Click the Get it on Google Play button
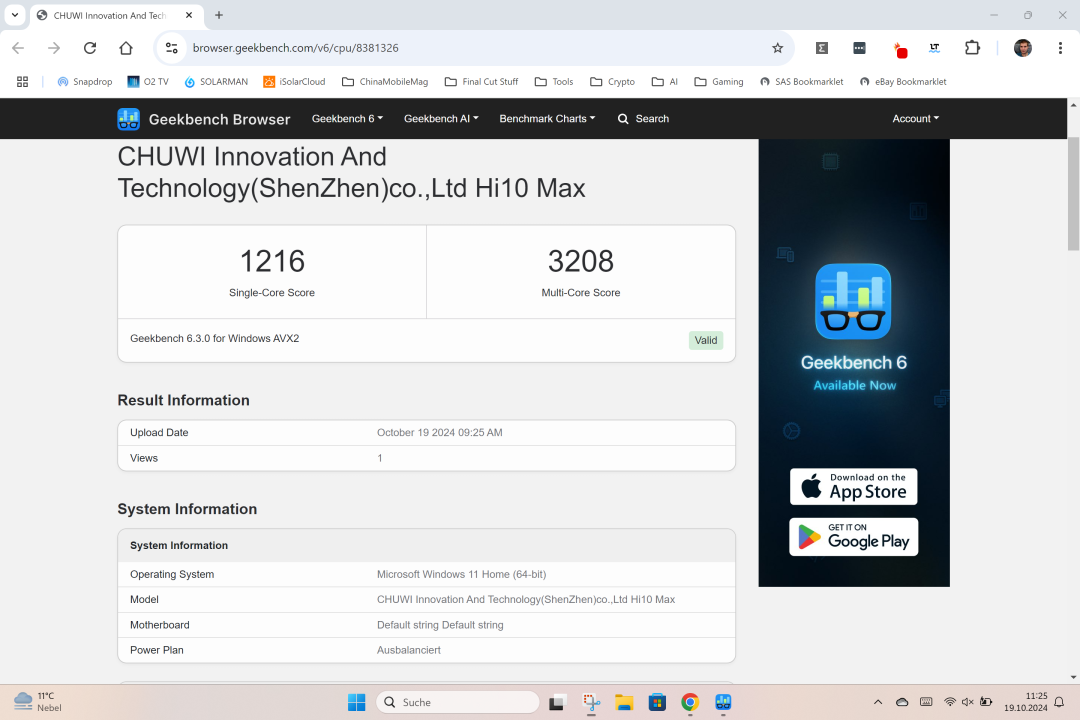This screenshot has width=1080, height=720. coord(853,537)
